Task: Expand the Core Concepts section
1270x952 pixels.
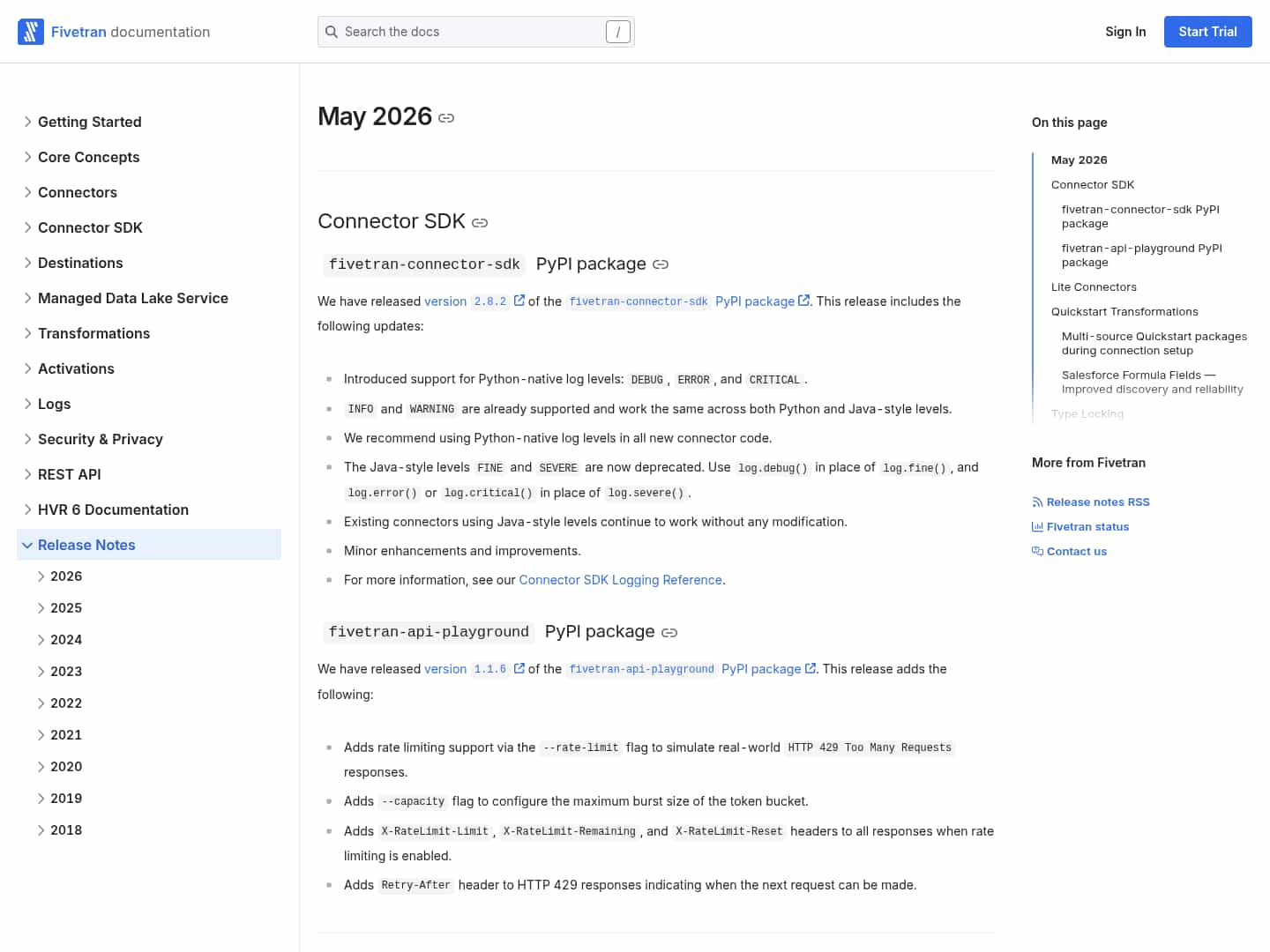Action: tap(27, 157)
